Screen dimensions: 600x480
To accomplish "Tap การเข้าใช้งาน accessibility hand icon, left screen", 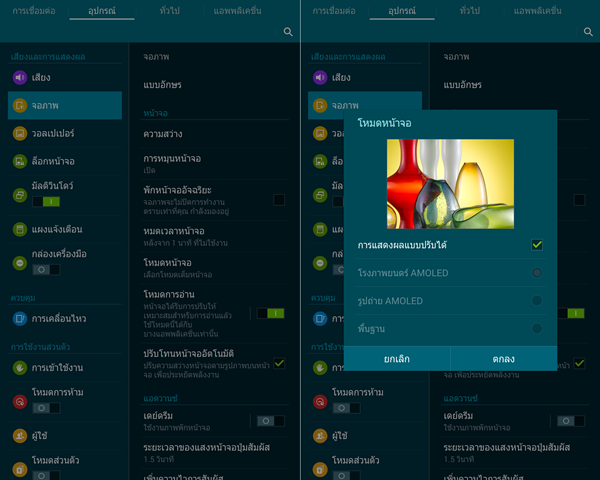I will click(20, 367).
